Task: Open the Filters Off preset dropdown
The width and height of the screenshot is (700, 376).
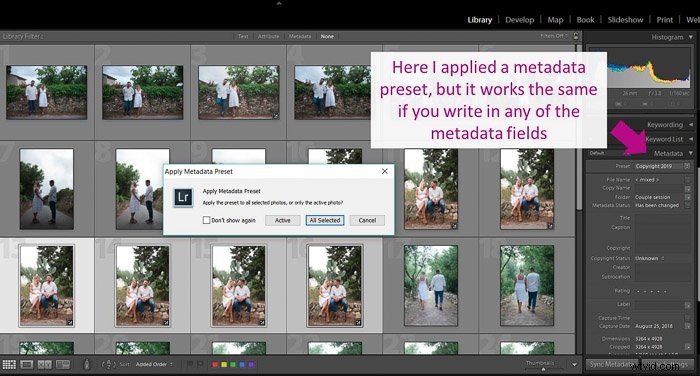Action: tap(554, 36)
